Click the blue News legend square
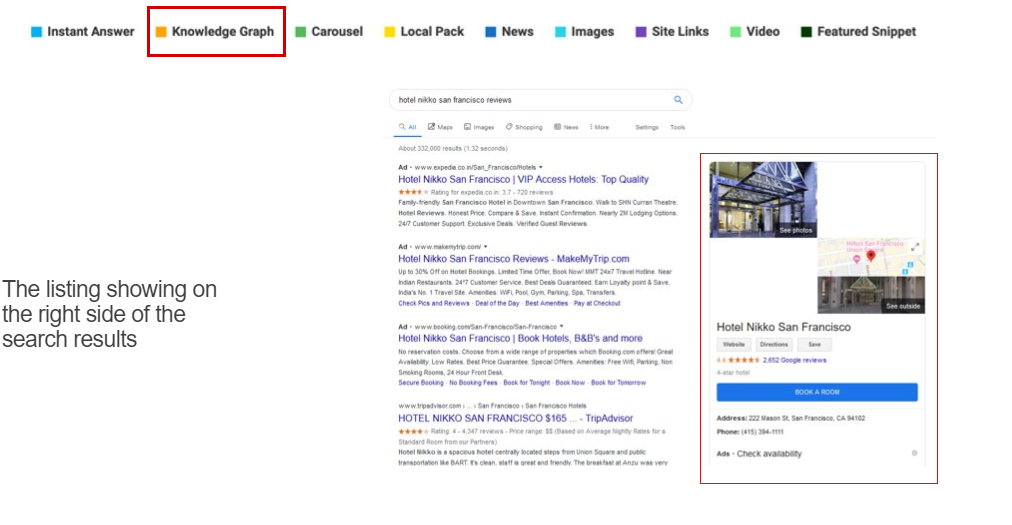This screenshot has width=1012, height=525. click(491, 32)
